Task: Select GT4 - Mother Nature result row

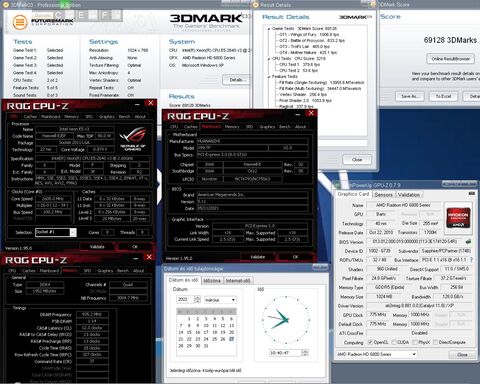Action: click(308, 53)
